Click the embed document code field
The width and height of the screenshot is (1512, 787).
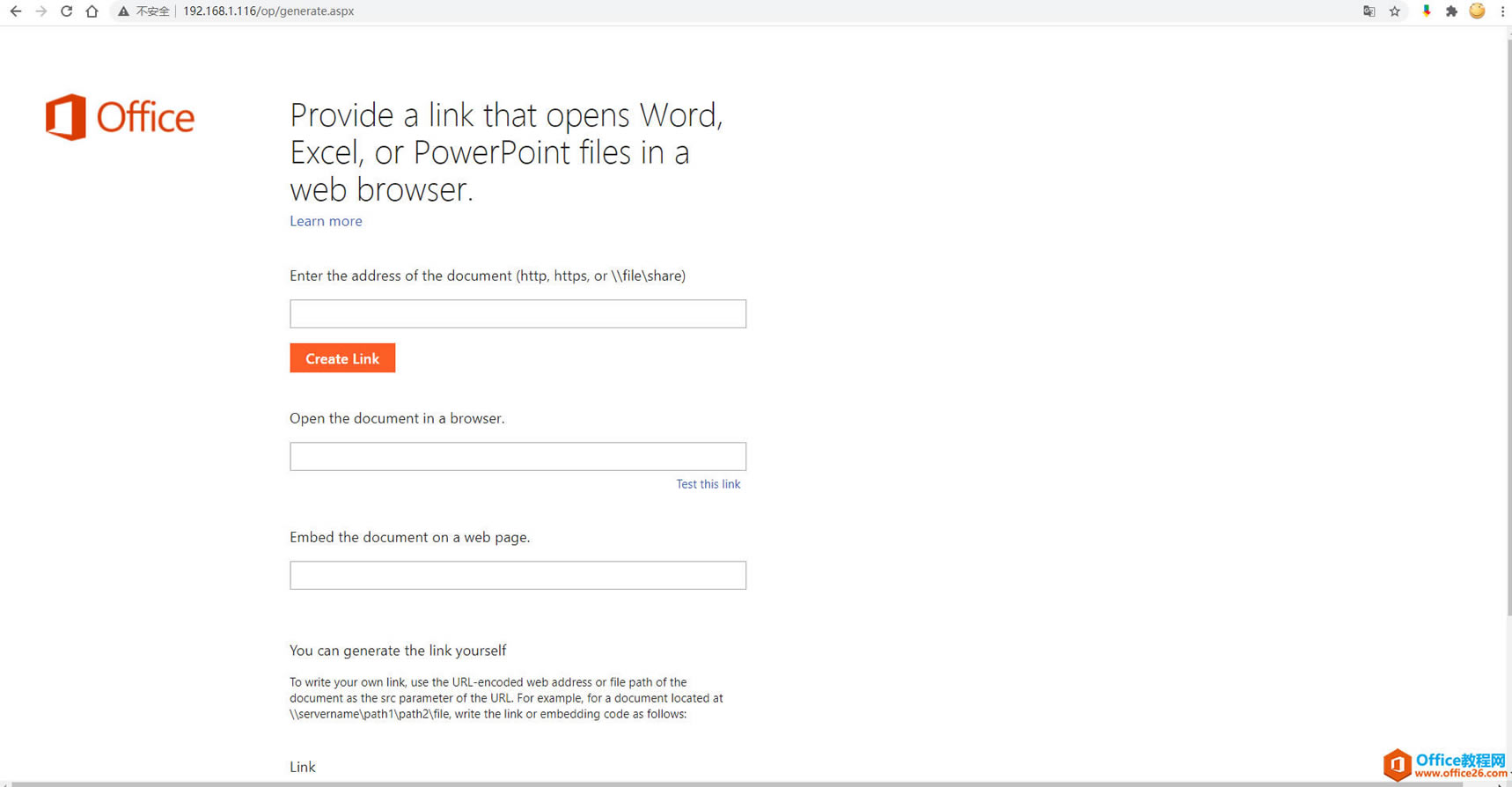(x=517, y=576)
